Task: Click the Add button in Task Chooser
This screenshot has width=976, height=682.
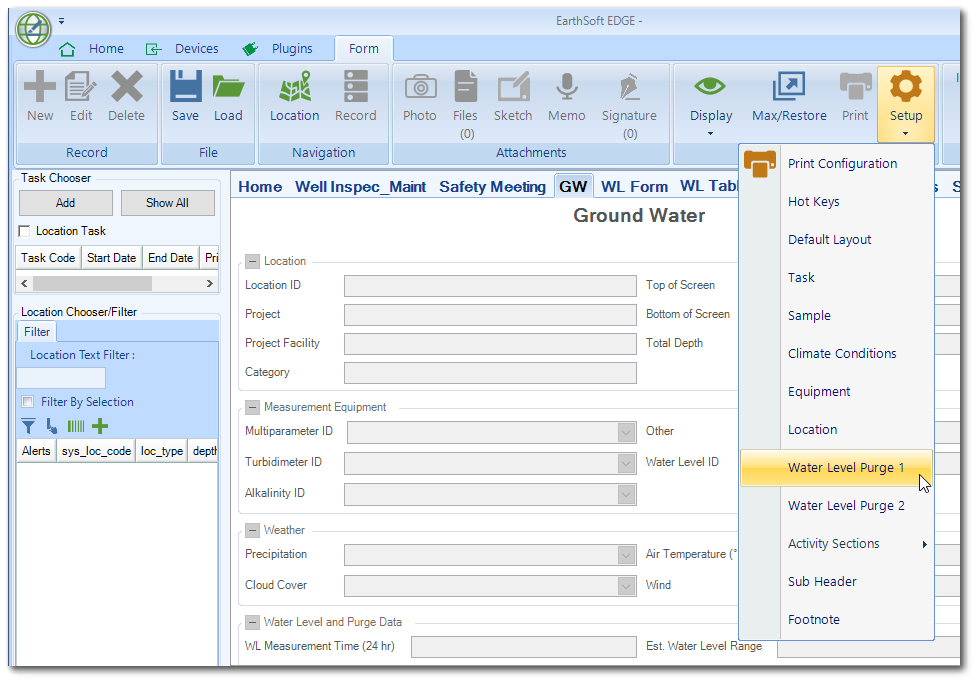Action: pos(65,203)
